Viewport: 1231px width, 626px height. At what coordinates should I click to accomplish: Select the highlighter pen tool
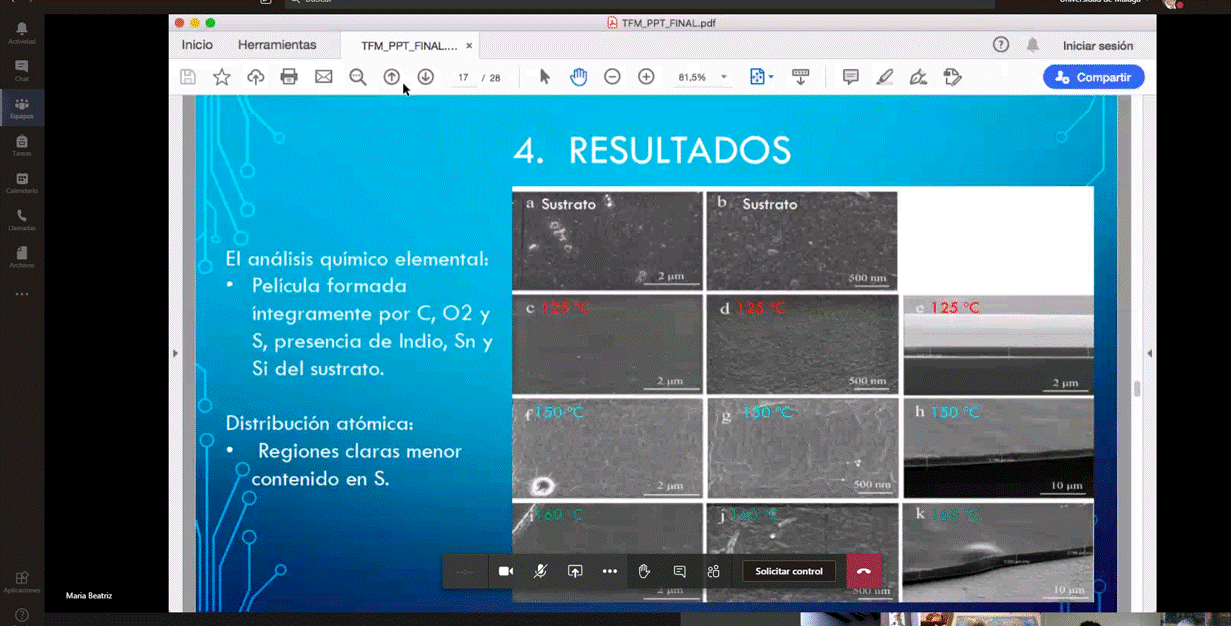885,77
